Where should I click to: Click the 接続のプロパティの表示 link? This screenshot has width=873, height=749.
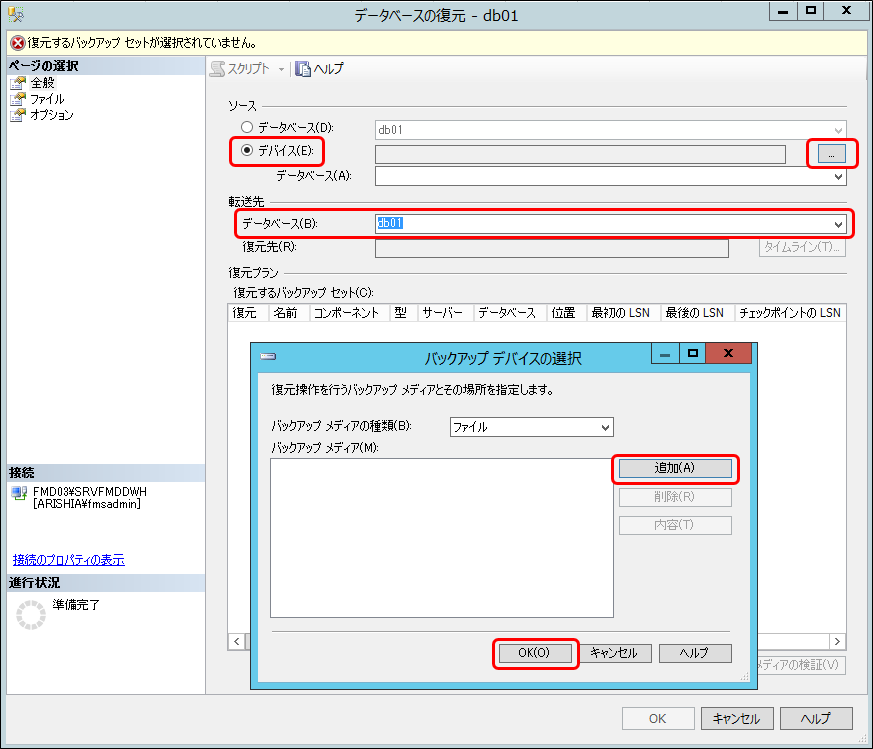click(x=69, y=560)
